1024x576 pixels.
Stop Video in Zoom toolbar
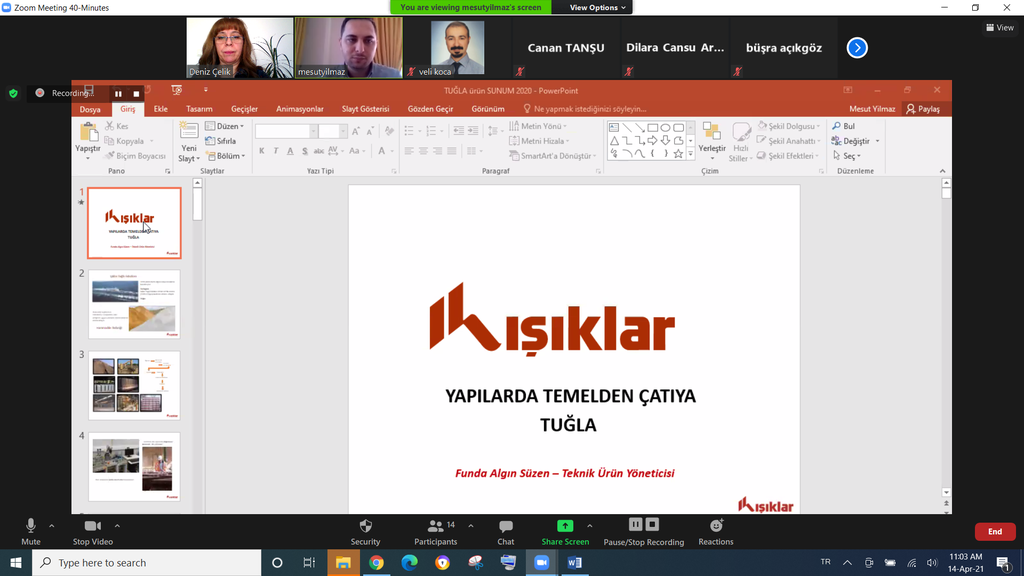[93, 532]
